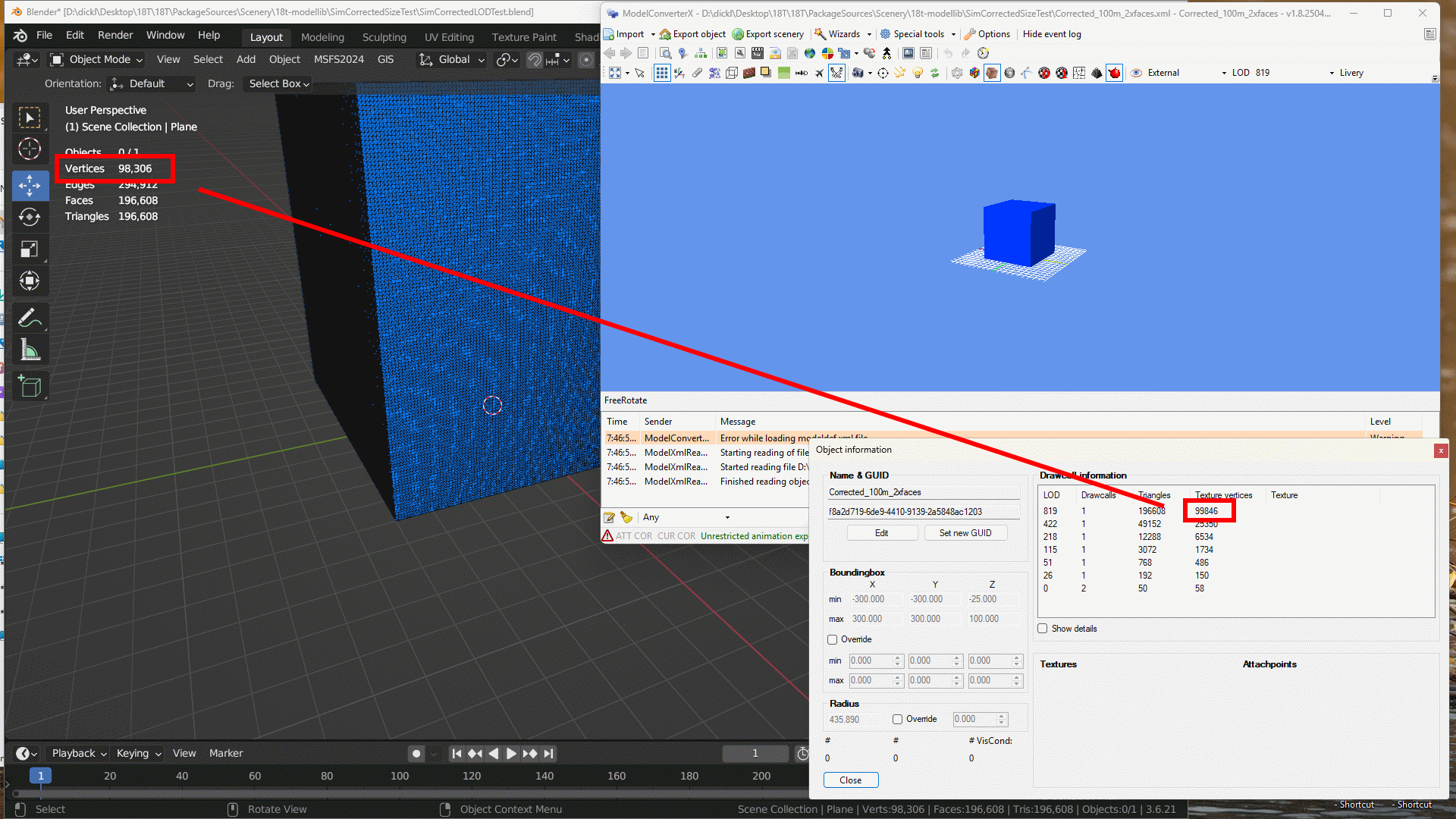Open the Object Mode dropdown
This screenshot has height=819, width=1456.
pos(97,59)
